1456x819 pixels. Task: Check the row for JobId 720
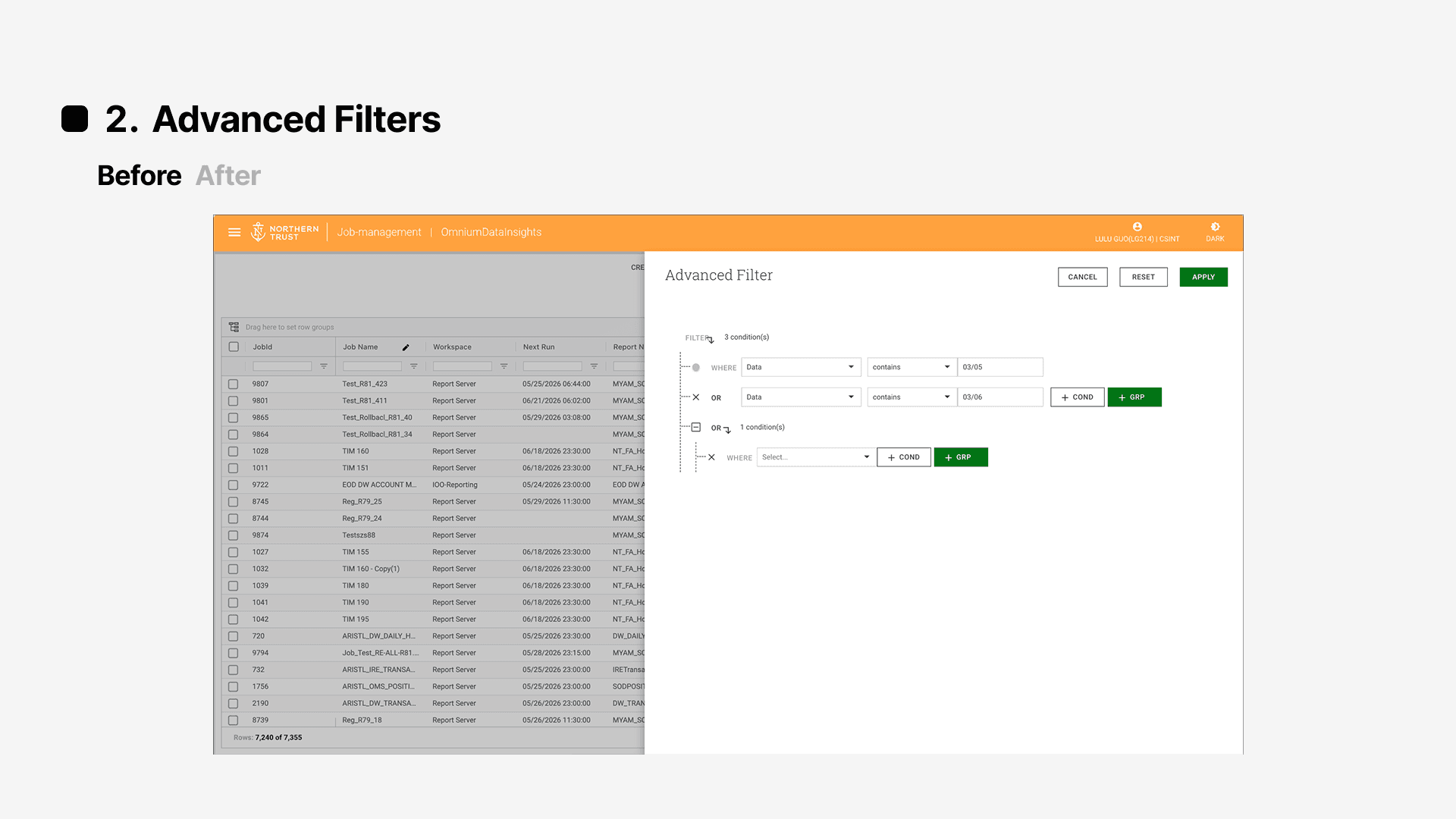(x=234, y=636)
